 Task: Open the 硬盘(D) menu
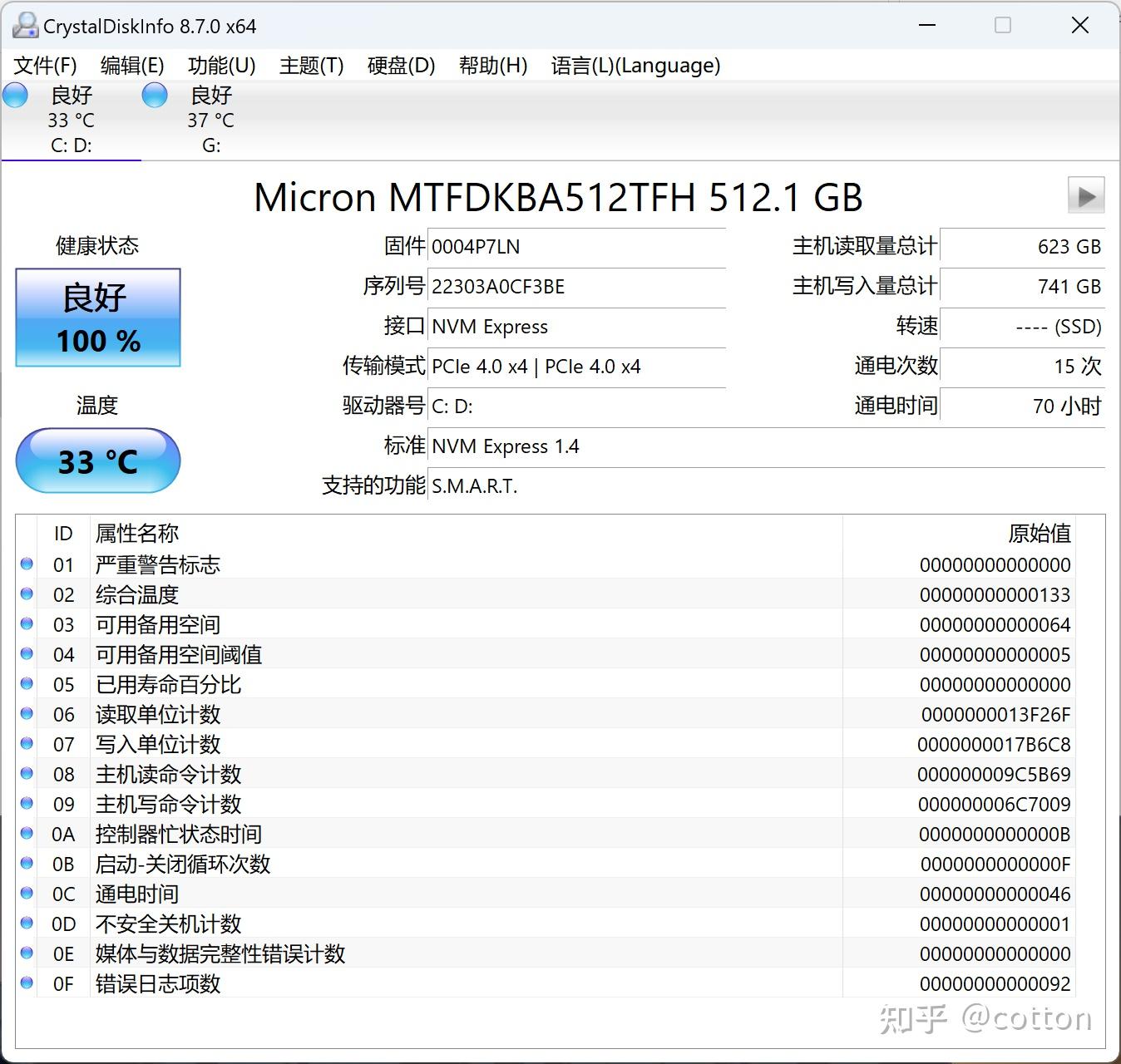tap(402, 66)
